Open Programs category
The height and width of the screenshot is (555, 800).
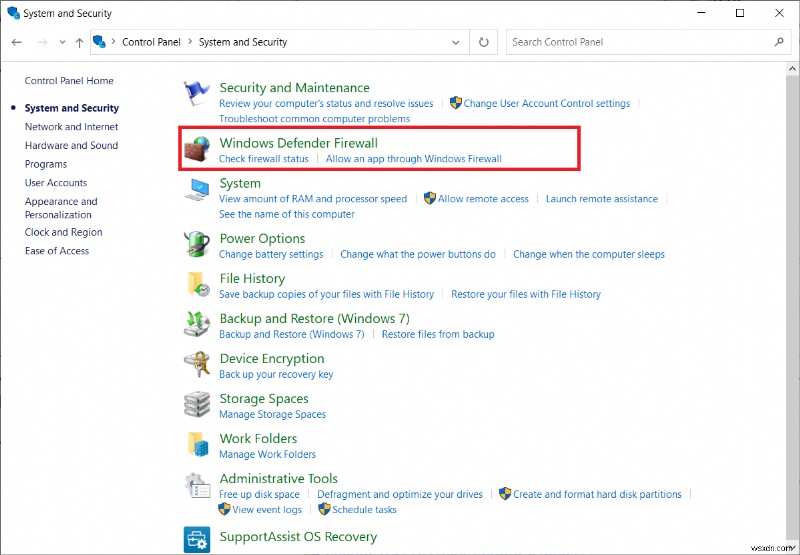(x=46, y=164)
